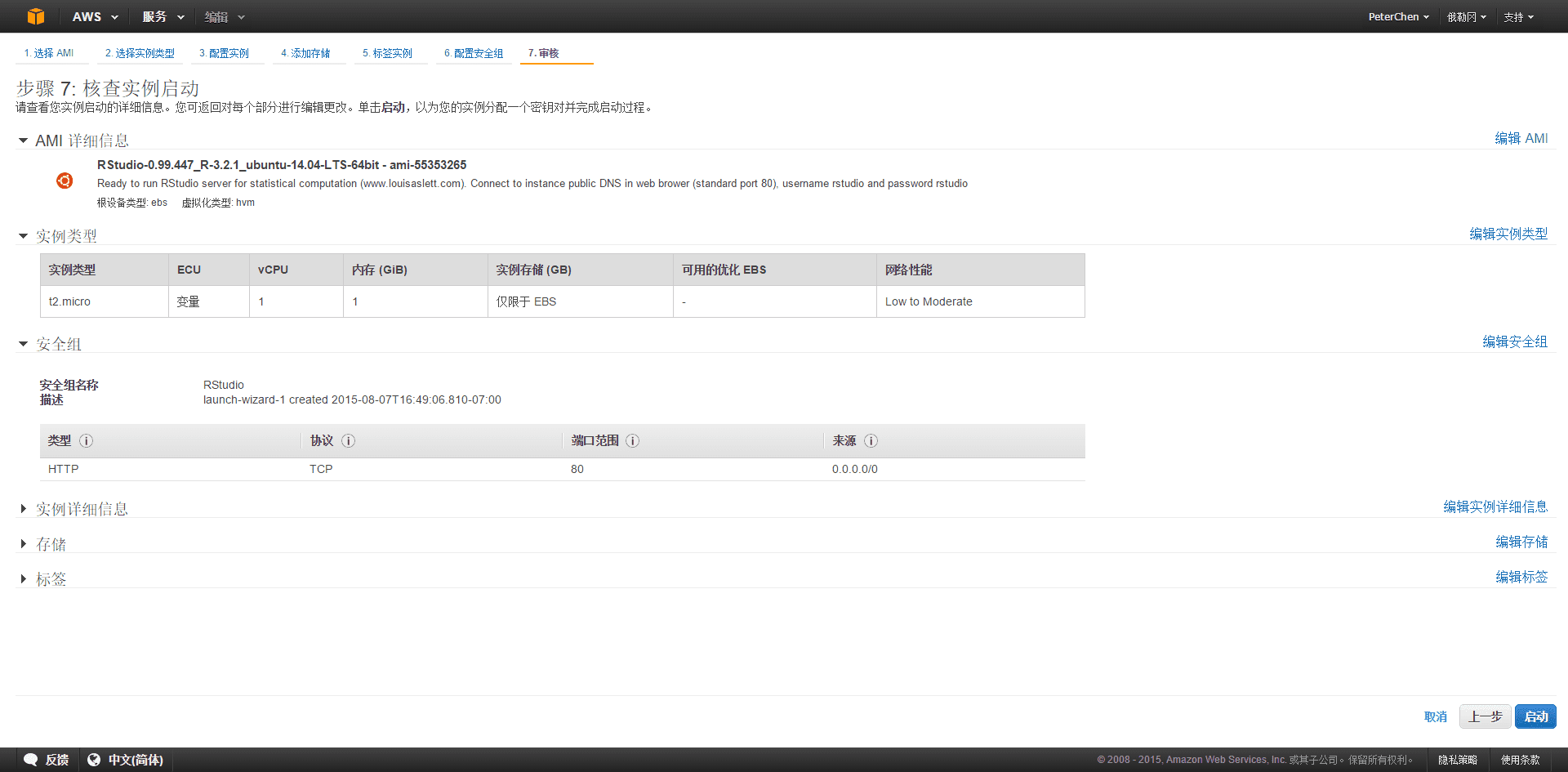The width and height of the screenshot is (1568, 772).
Task: Expand the 标签 section
Action: [x=23, y=579]
